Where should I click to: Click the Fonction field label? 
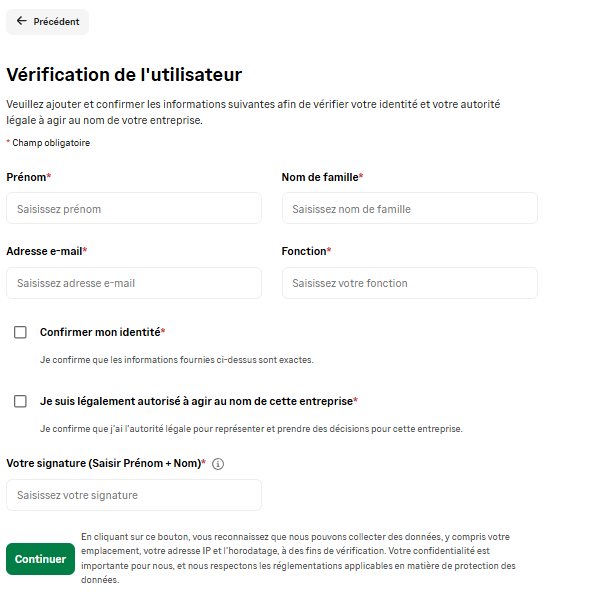point(306,252)
